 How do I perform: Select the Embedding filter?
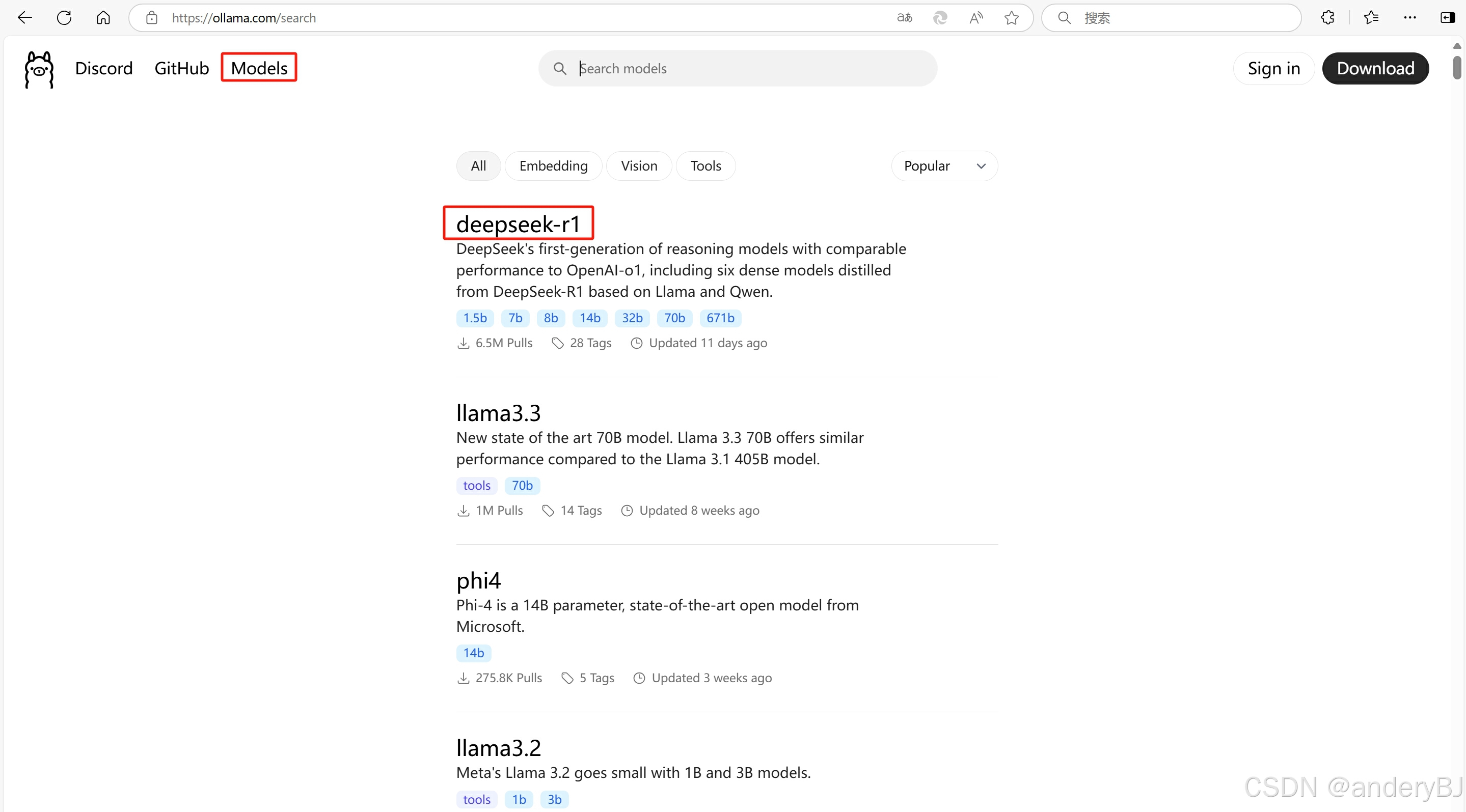[553, 166]
